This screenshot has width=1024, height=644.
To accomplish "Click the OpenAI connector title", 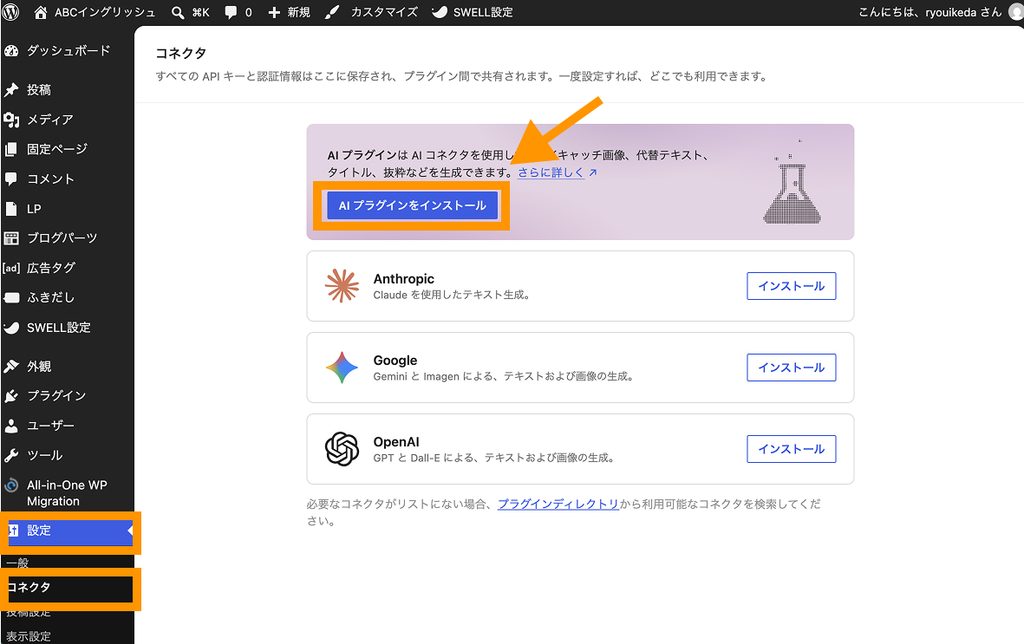I will 396,442.
